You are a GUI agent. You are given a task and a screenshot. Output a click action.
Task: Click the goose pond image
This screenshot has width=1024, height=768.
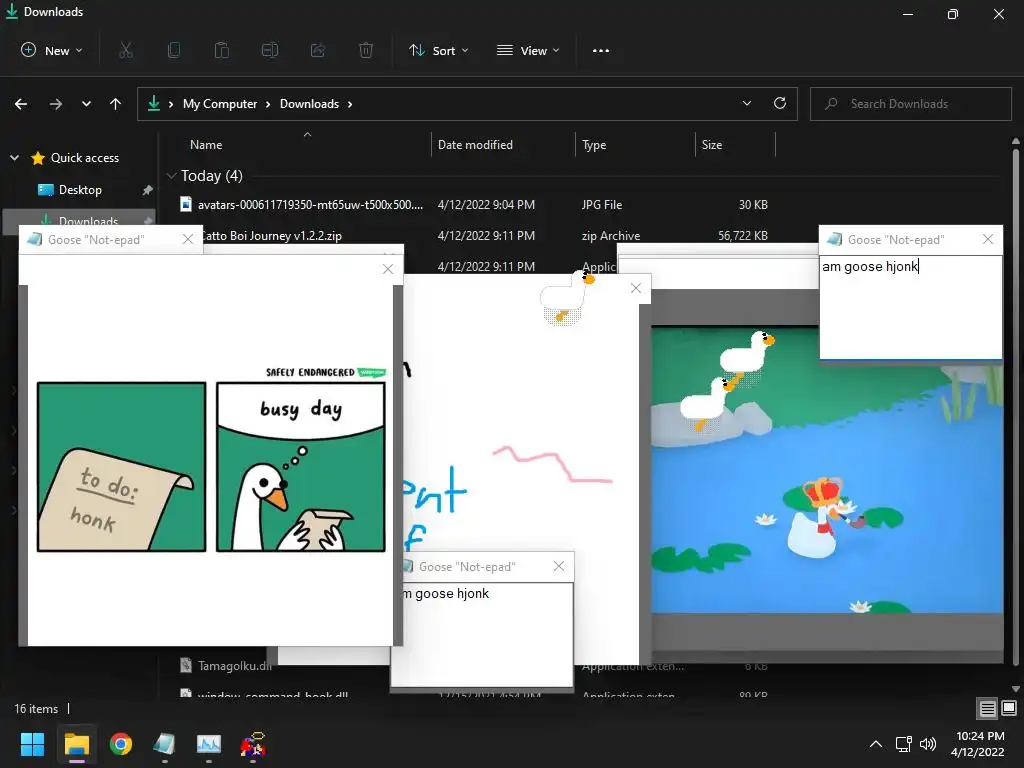pyautogui.click(x=827, y=469)
